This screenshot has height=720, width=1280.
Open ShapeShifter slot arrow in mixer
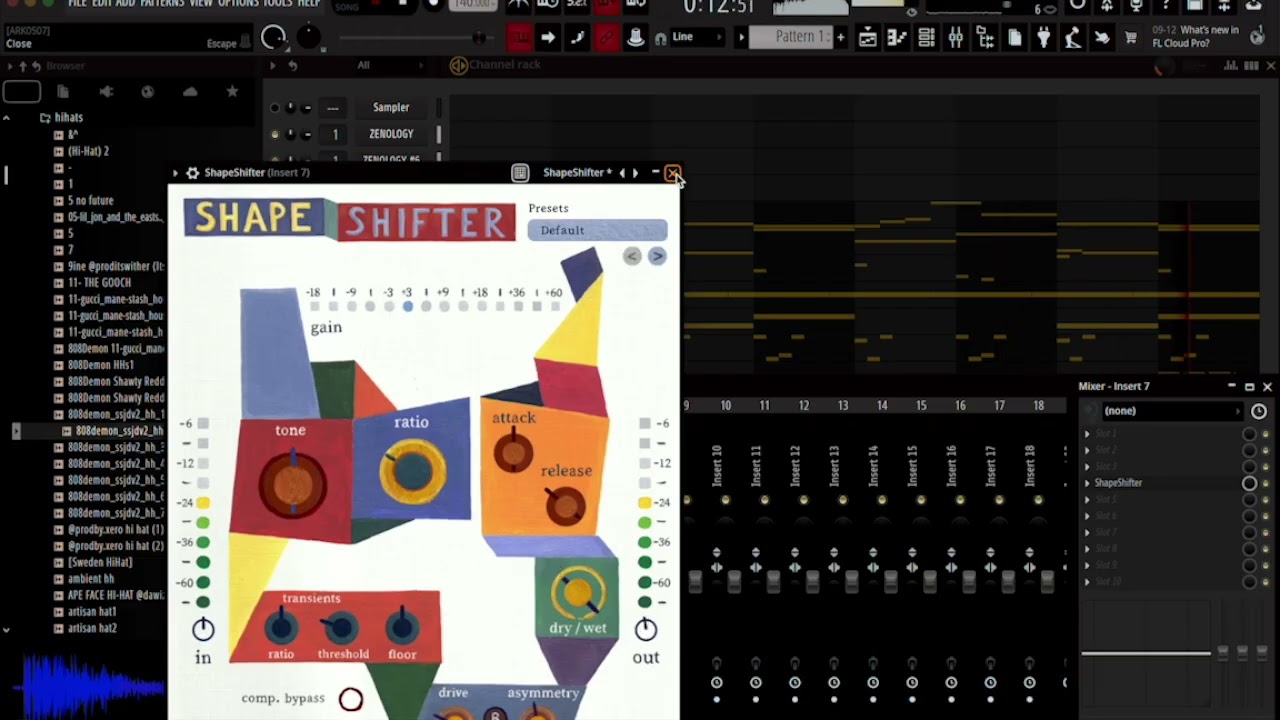coord(1087,483)
